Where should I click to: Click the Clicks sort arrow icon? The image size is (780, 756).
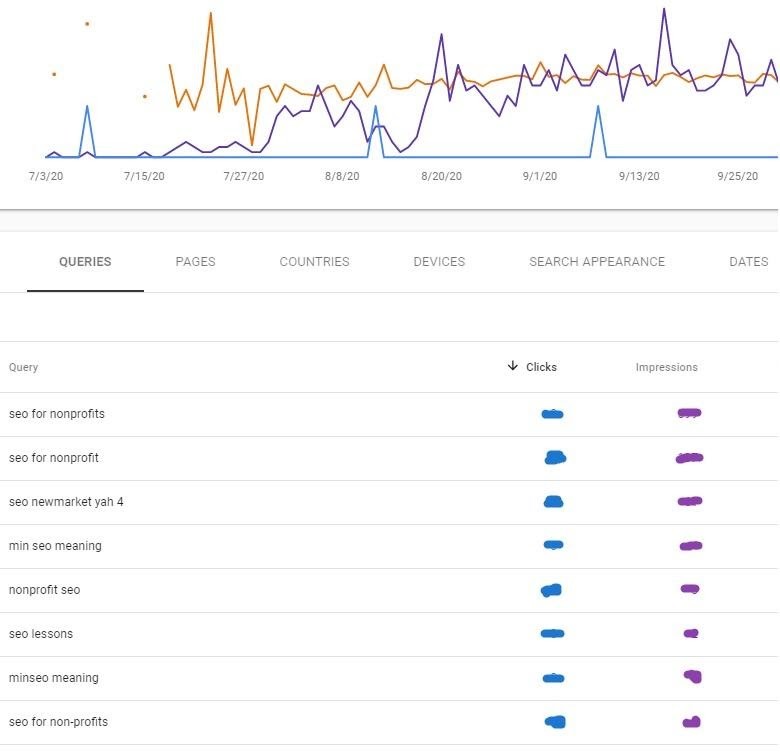pyautogui.click(x=513, y=367)
